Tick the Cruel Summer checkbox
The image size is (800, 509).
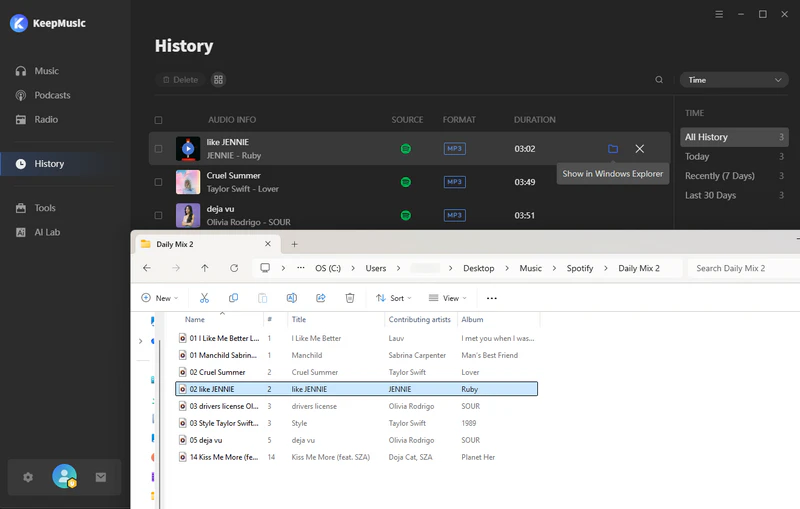[158, 182]
